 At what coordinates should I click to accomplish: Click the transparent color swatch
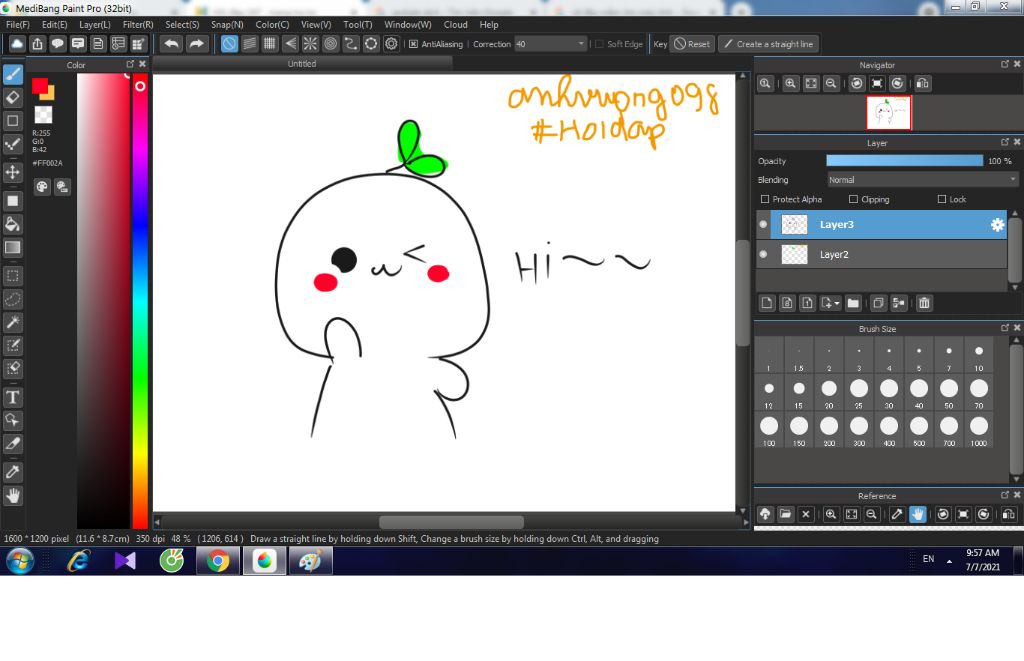[x=43, y=114]
